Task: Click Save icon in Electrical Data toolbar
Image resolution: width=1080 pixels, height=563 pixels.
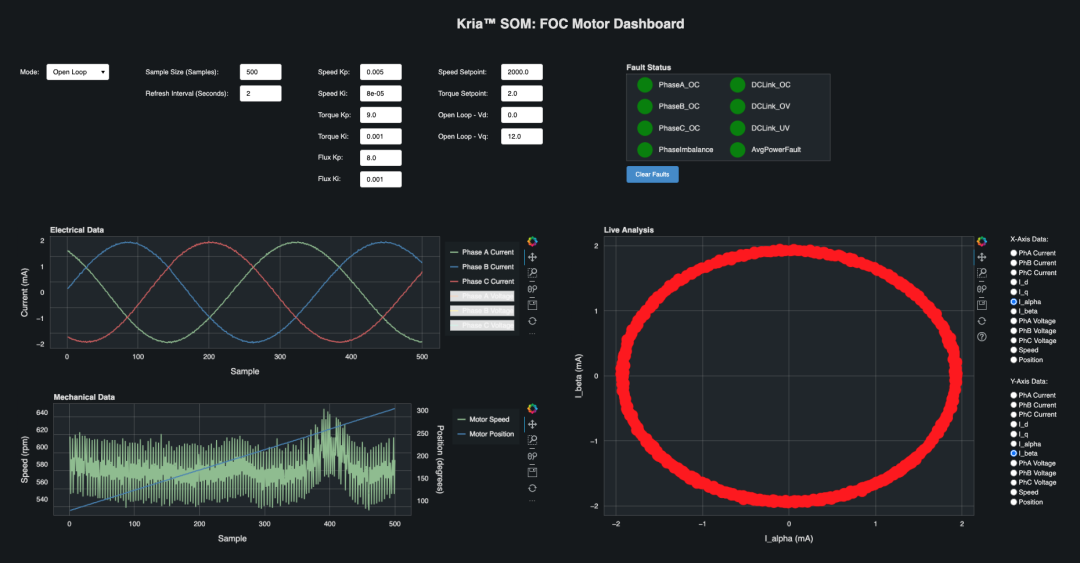Action: pos(533,305)
